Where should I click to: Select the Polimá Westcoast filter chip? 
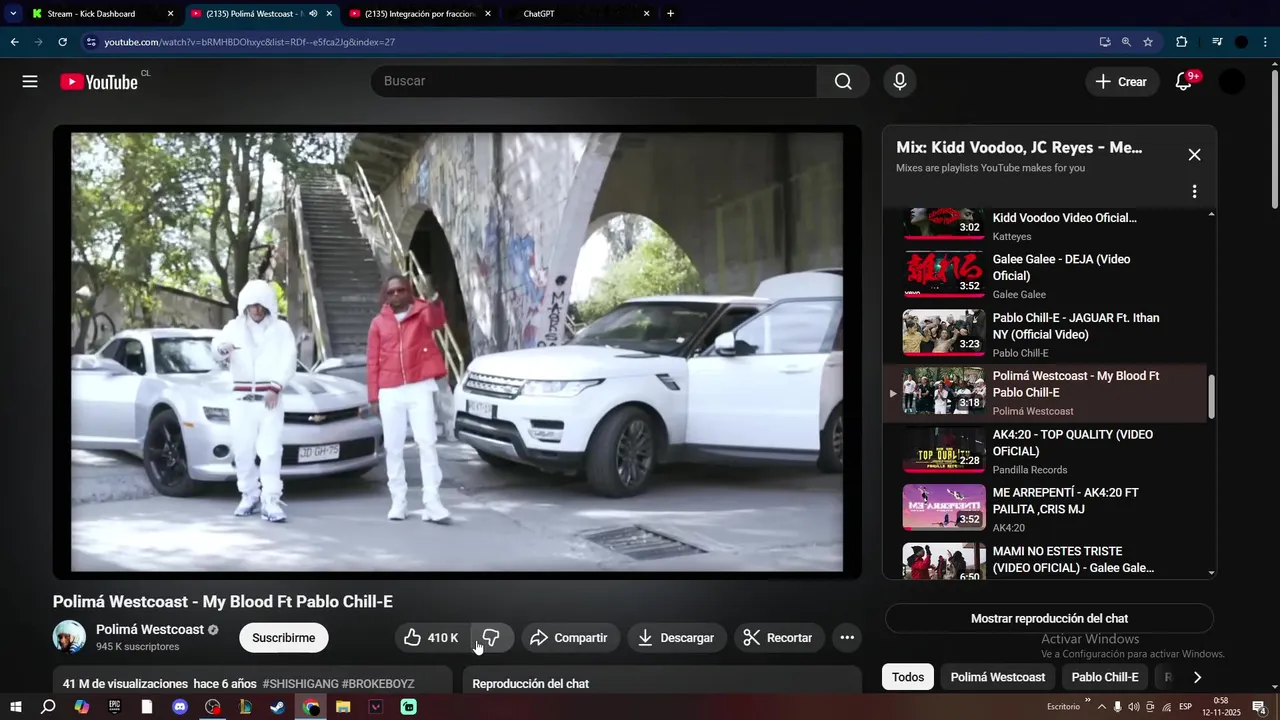[x=998, y=677]
